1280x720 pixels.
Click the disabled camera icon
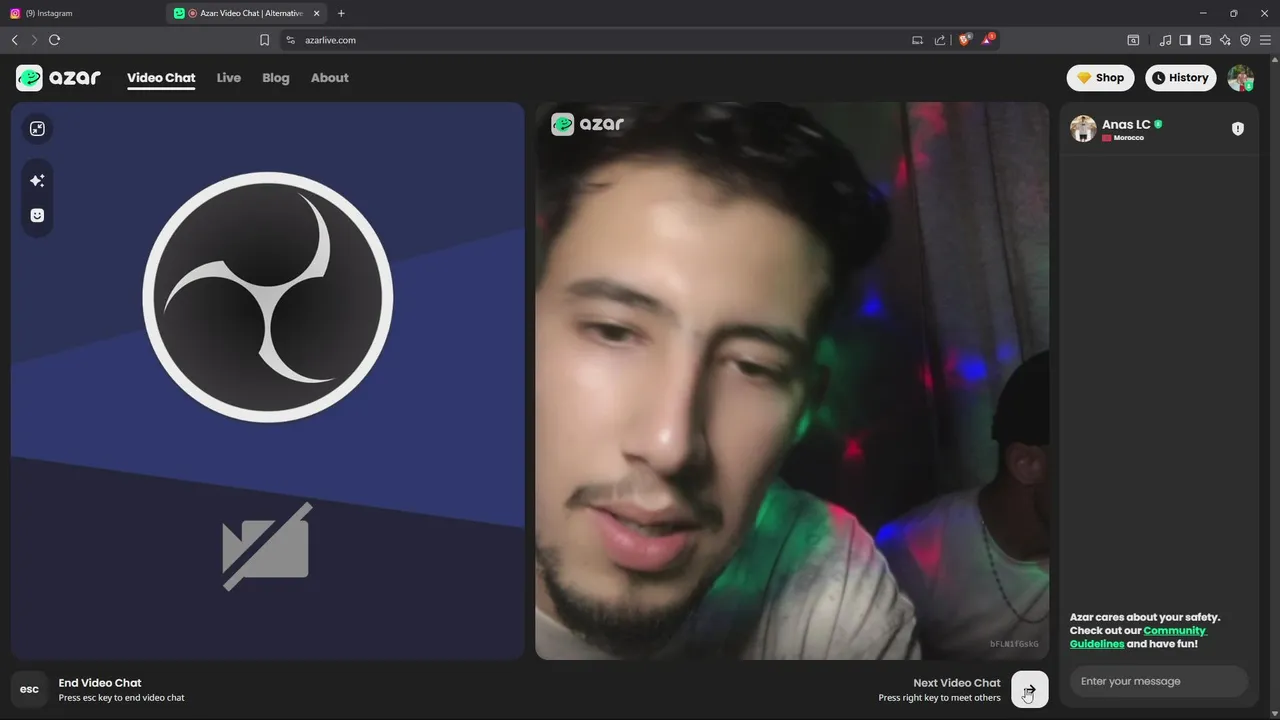[267, 546]
